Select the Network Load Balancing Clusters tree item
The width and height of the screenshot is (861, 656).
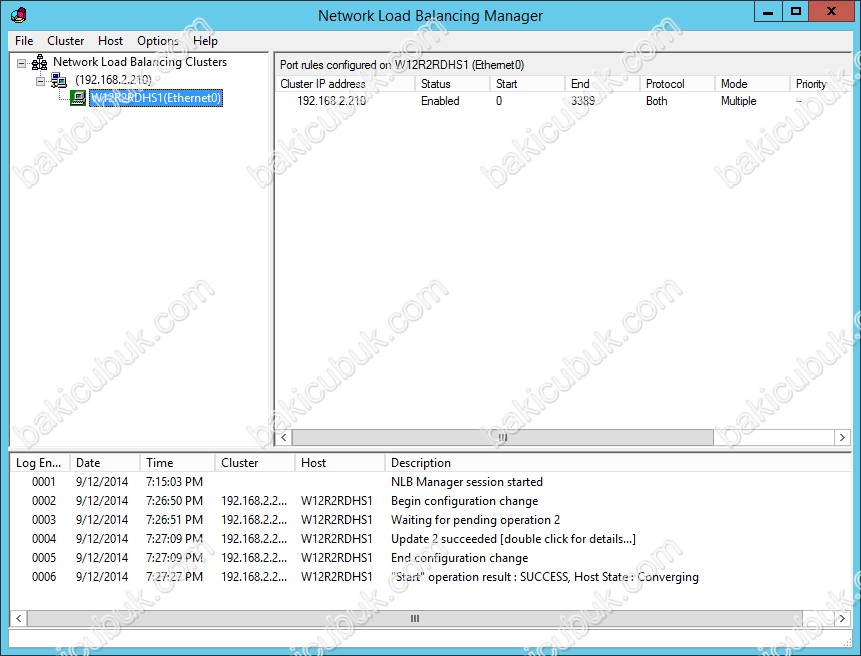pos(140,62)
